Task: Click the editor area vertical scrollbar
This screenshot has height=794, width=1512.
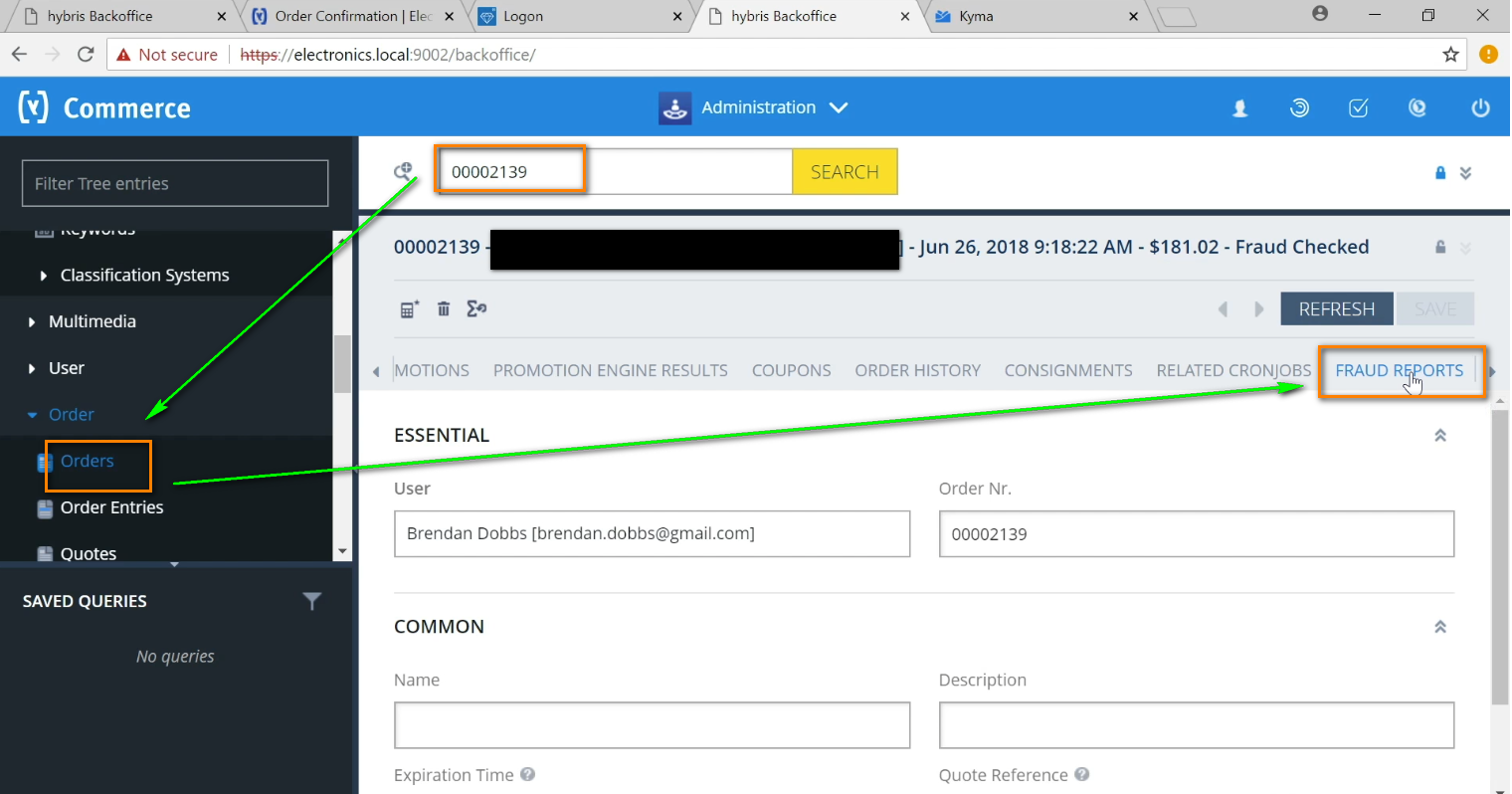Action: point(1500,557)
